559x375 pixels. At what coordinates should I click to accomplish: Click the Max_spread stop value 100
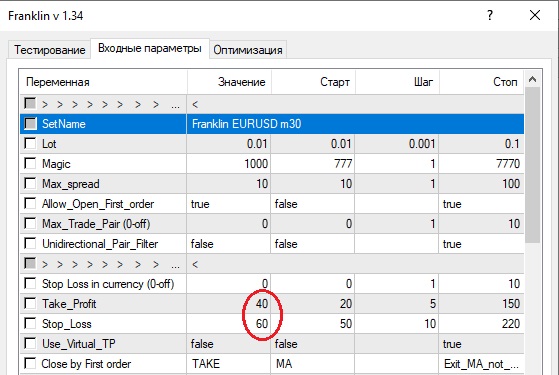(481, 184)
